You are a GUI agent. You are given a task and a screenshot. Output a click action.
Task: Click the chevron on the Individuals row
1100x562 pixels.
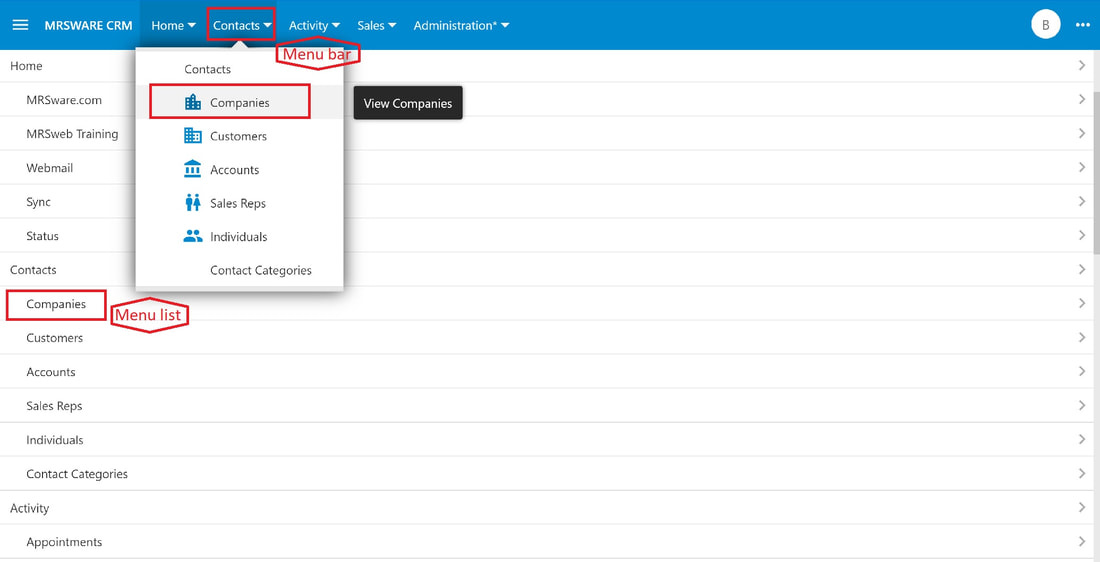click(x=1081, y=440)
